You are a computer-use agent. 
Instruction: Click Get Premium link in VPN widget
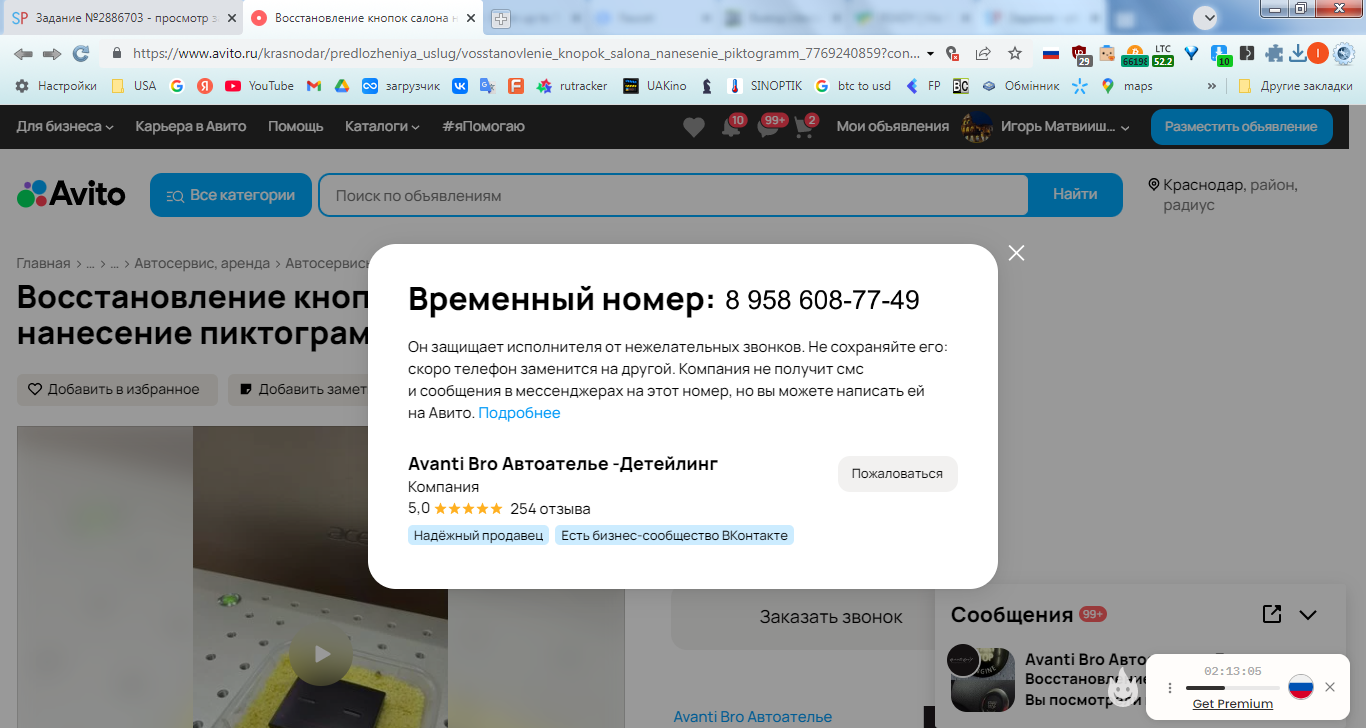[x=1233, y=704]
